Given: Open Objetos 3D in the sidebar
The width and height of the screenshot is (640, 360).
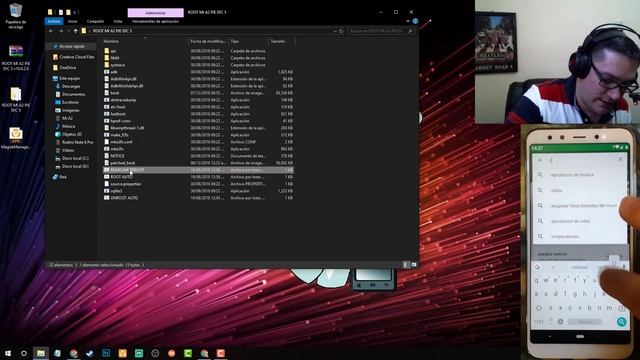Looking at the screenshot, I should click(69, 134).
